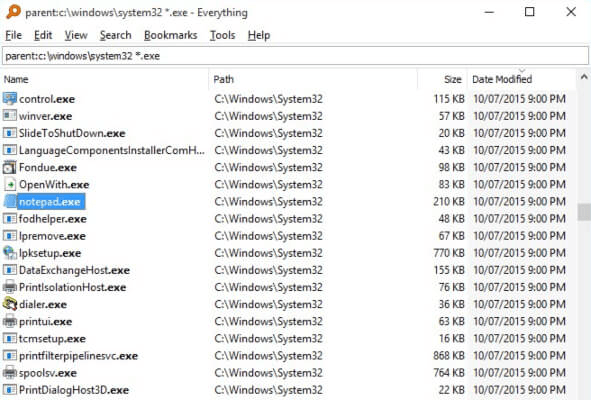Select the dialer.exe file name
The width and height of the screenshot is (591, 400).
[43, 305]
